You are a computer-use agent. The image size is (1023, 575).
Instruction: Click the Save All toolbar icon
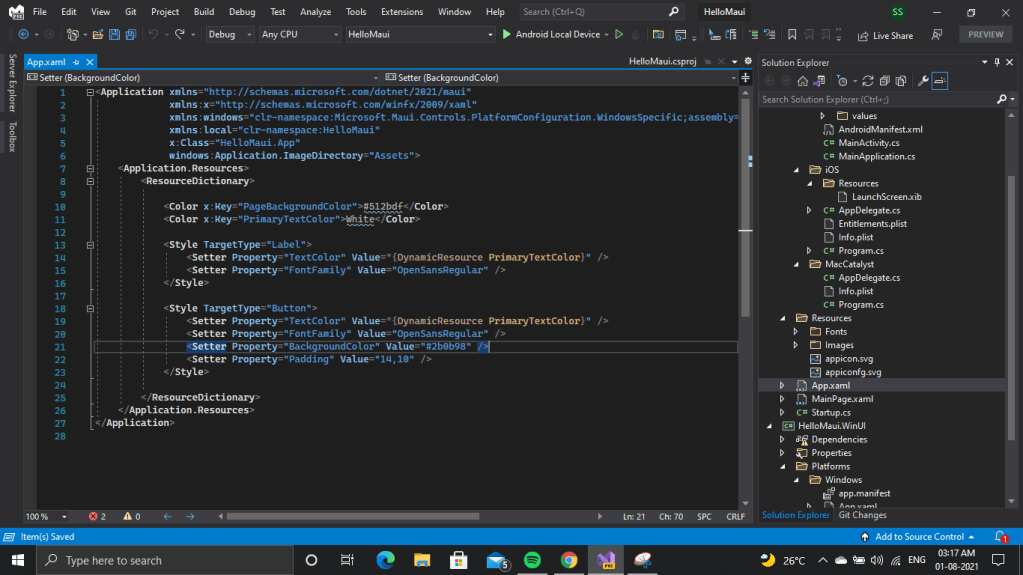point(132,34)
